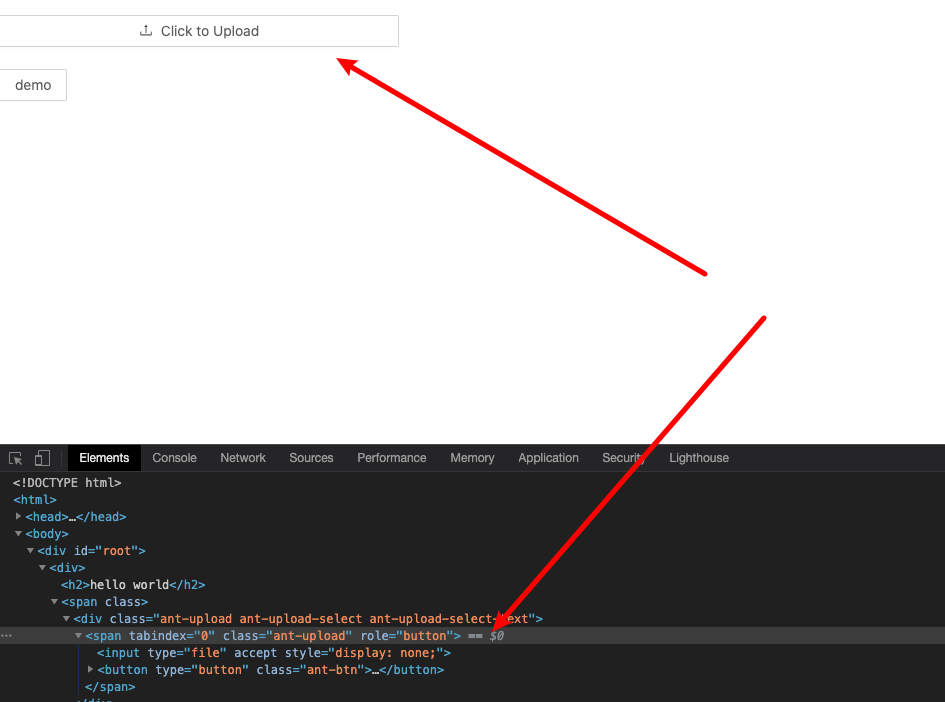The height and width of the screenshot is (702, 945).
Task: Expand the head element node
Action: [18, 516]
